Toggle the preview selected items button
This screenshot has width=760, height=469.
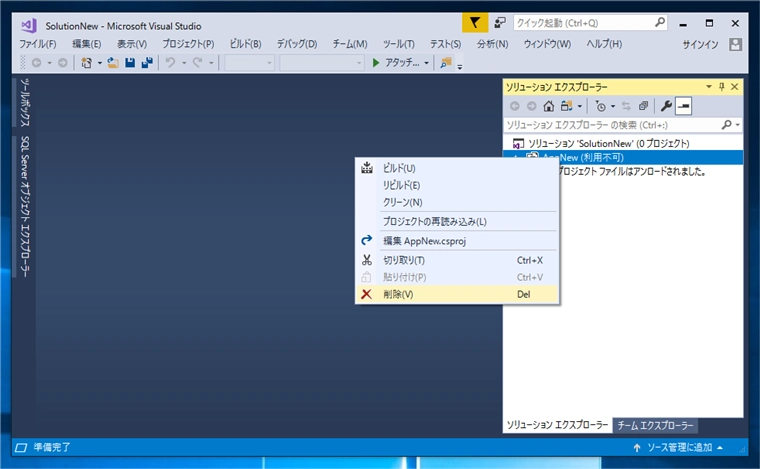click(683, 106)
